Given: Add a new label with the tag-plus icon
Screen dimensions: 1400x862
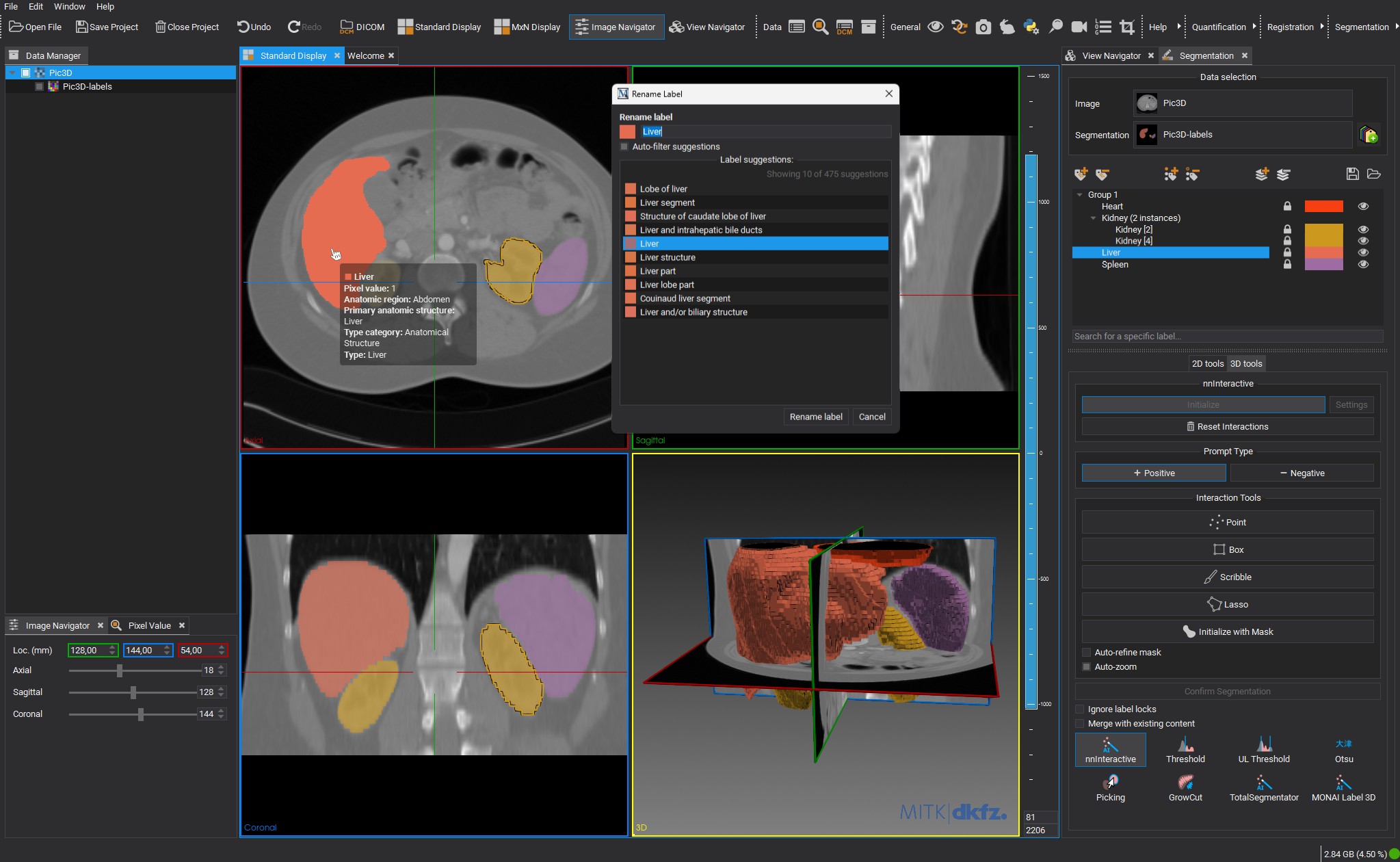Looking at the screenshot, I should point(1082,174).
